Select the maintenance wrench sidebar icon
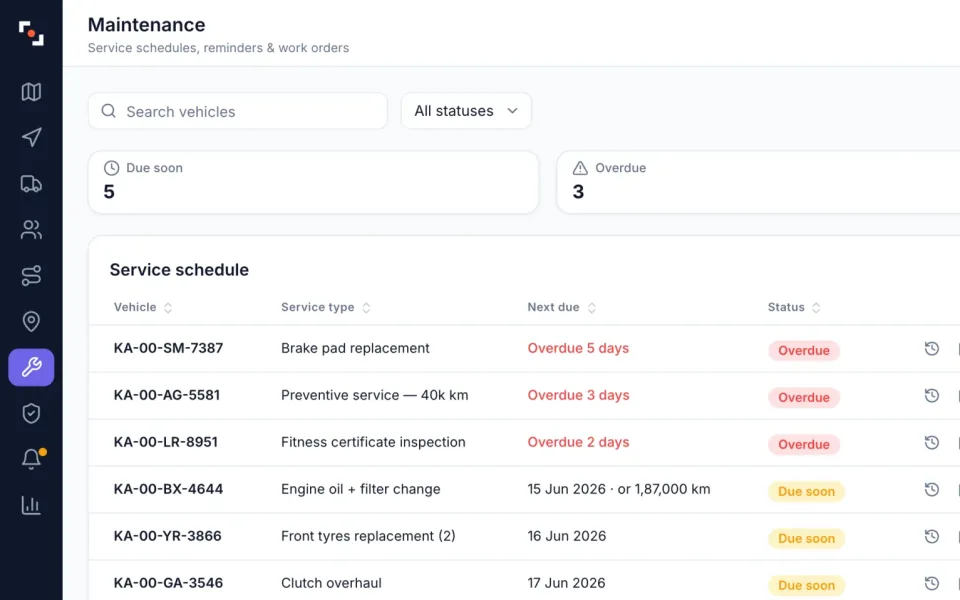960x600 pixels. click(x=31, y=367)
